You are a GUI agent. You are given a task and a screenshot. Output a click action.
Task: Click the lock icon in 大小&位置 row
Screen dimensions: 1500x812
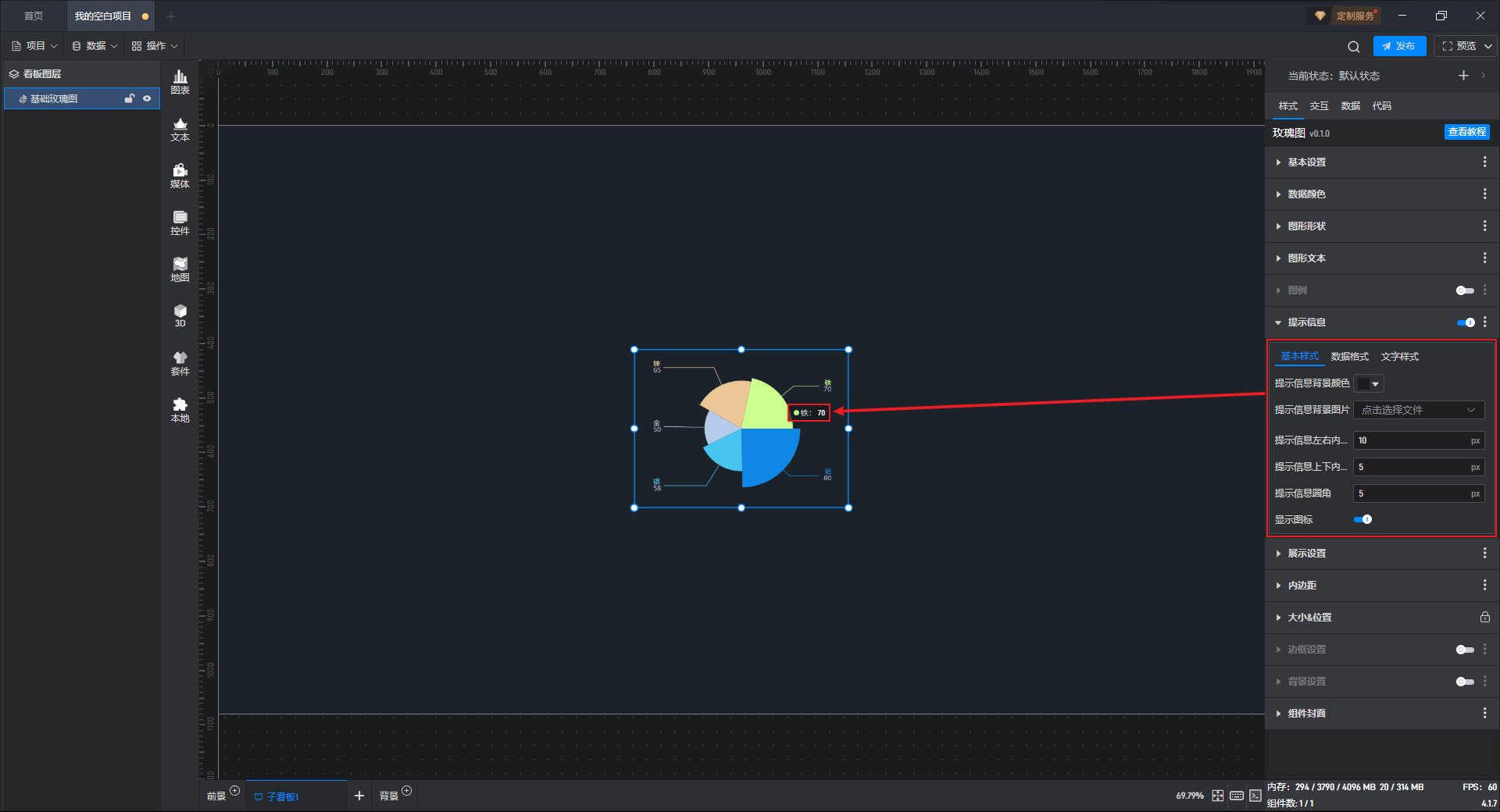[x=1484, y=617]
